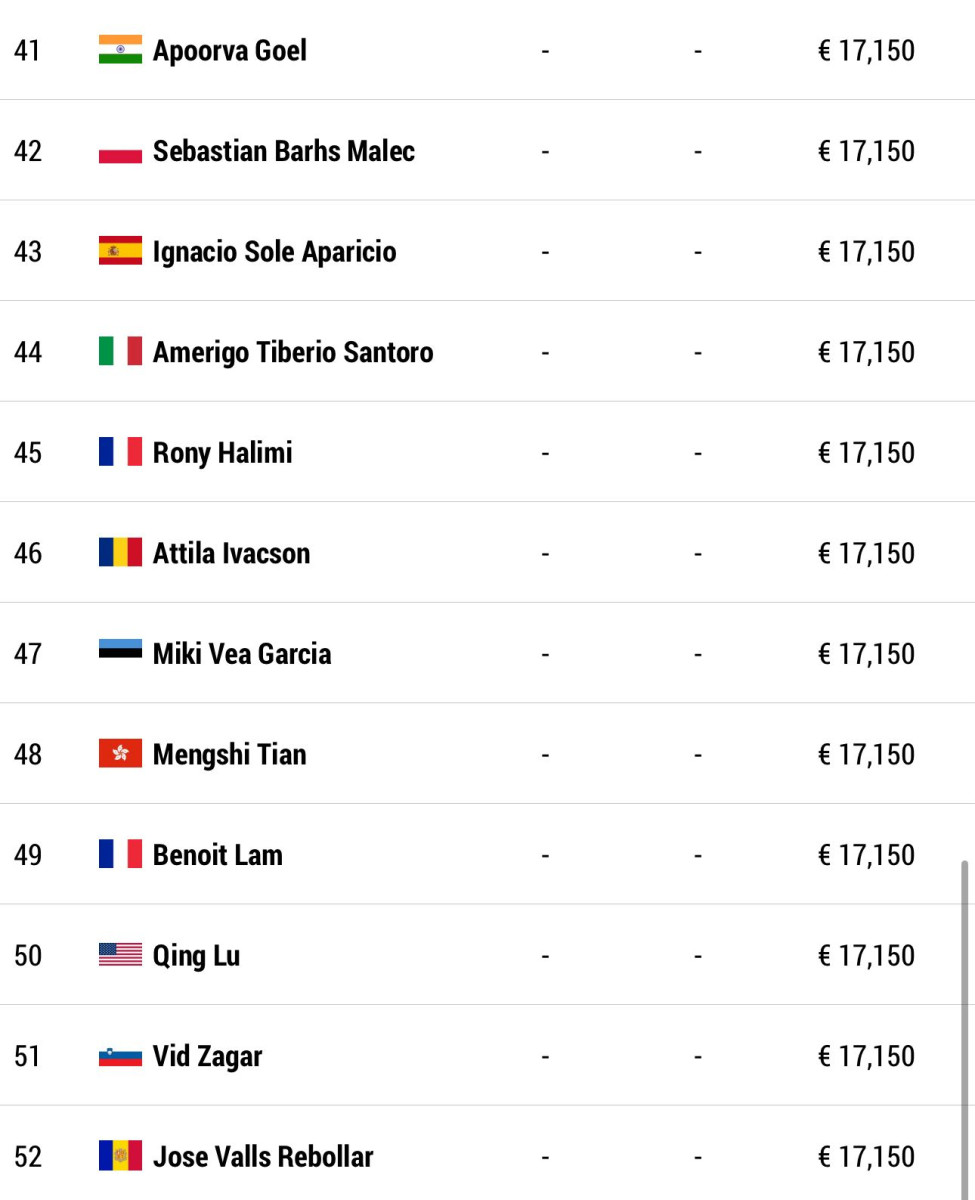This screenshot has height=1200, width=975.
Task: Click the Italy flag by Amerigo Tiberio Santoro
Action: tap(120, 351)
